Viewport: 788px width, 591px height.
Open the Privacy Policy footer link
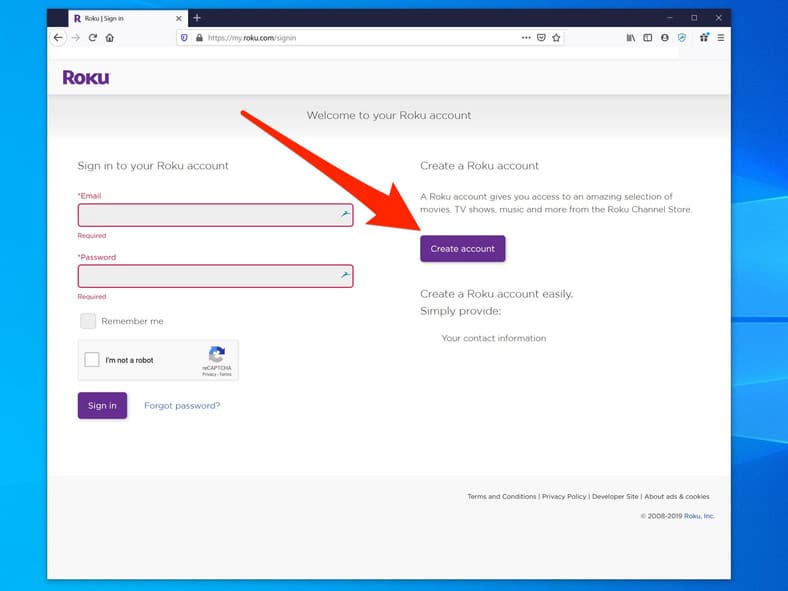click(x=564, y=497)
